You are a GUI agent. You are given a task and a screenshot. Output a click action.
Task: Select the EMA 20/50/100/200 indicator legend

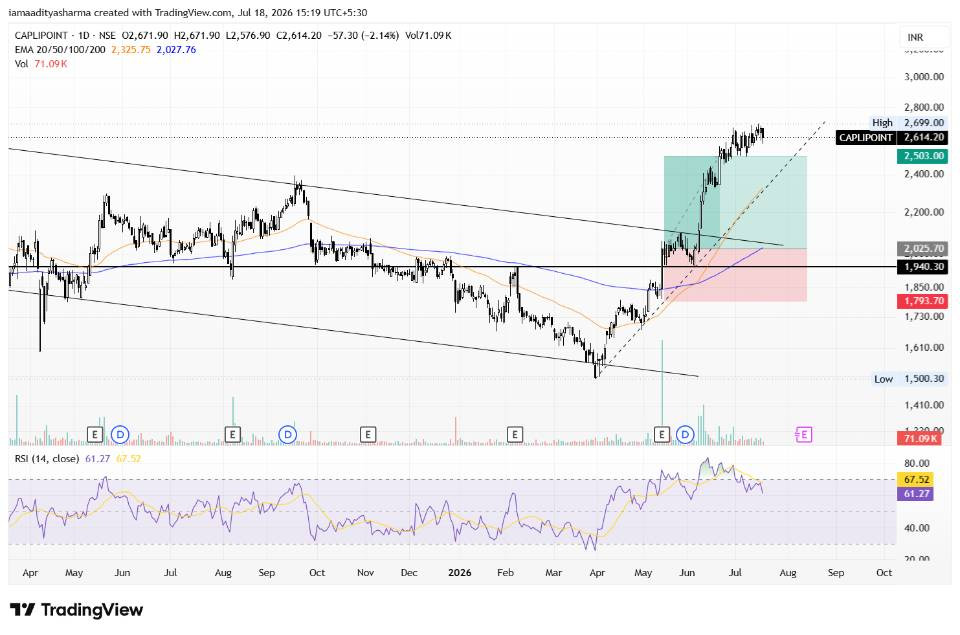[60, 50]
